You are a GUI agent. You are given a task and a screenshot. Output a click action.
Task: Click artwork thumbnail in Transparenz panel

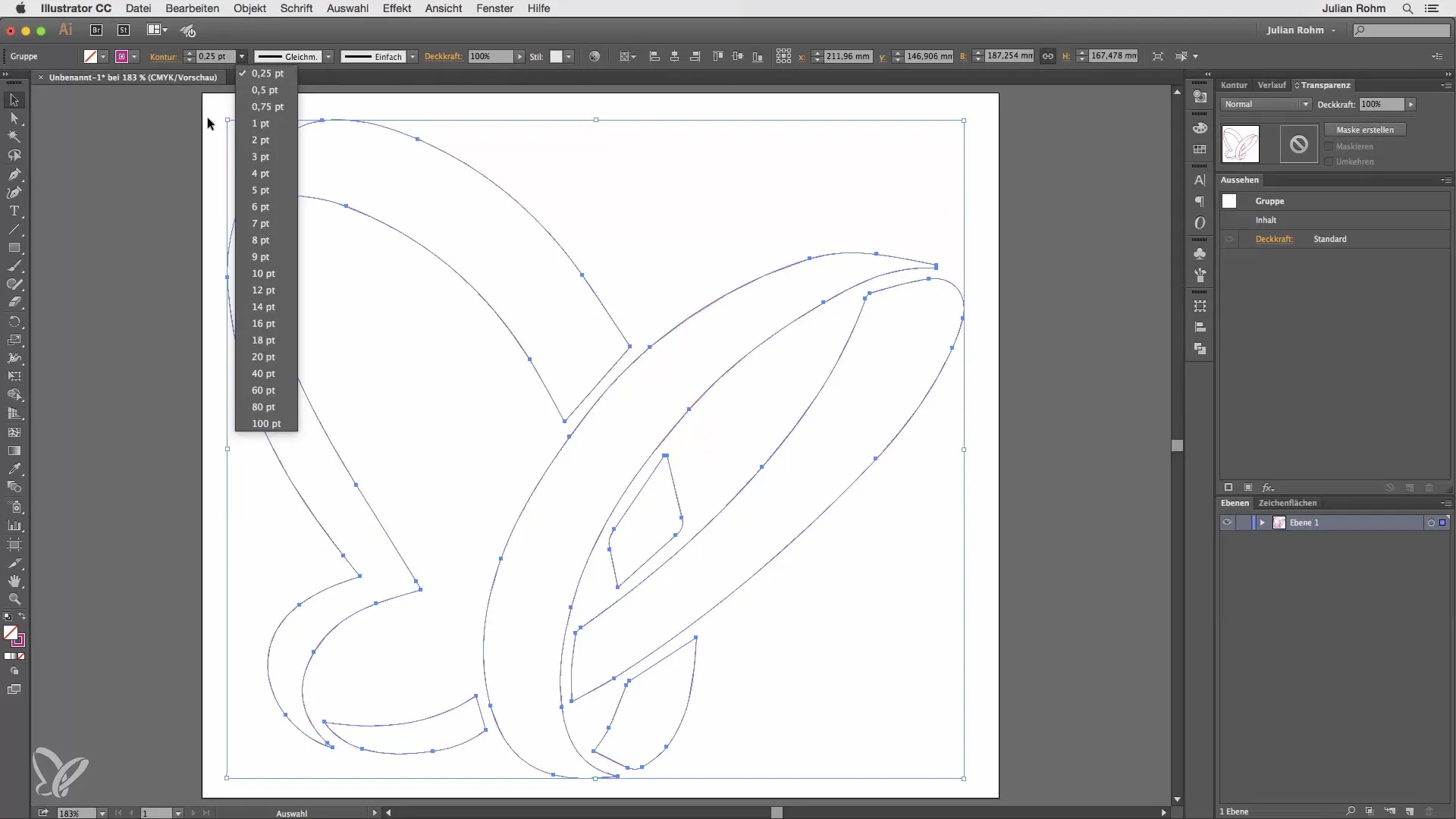pos(1241,144)
